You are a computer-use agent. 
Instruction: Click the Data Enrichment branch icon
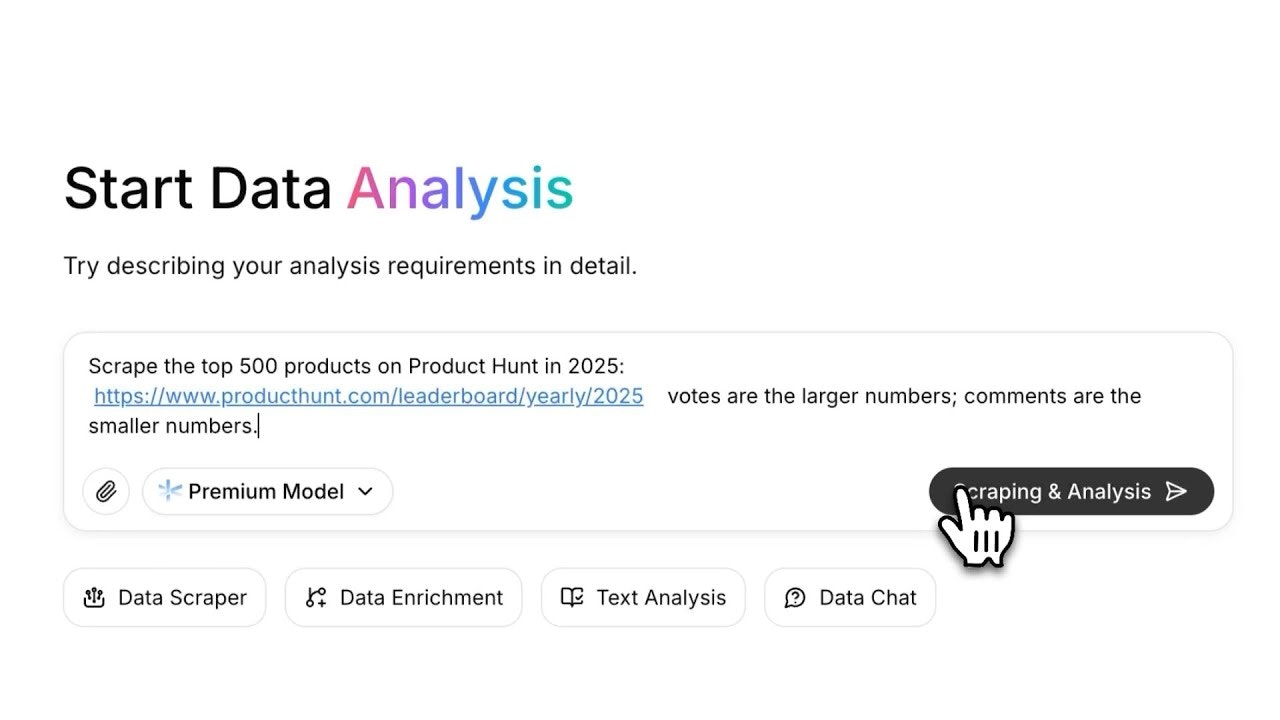click(x=316, y=598)
